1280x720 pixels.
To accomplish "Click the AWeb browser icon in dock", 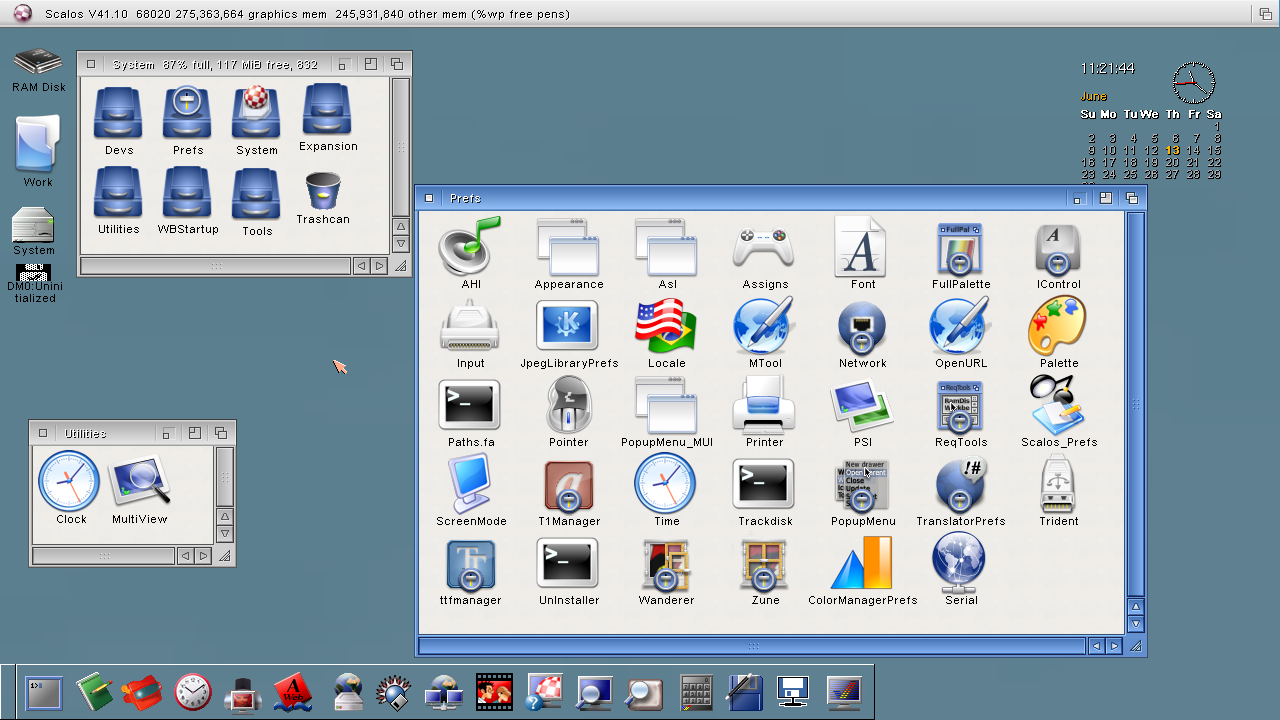I will [293, 692].
